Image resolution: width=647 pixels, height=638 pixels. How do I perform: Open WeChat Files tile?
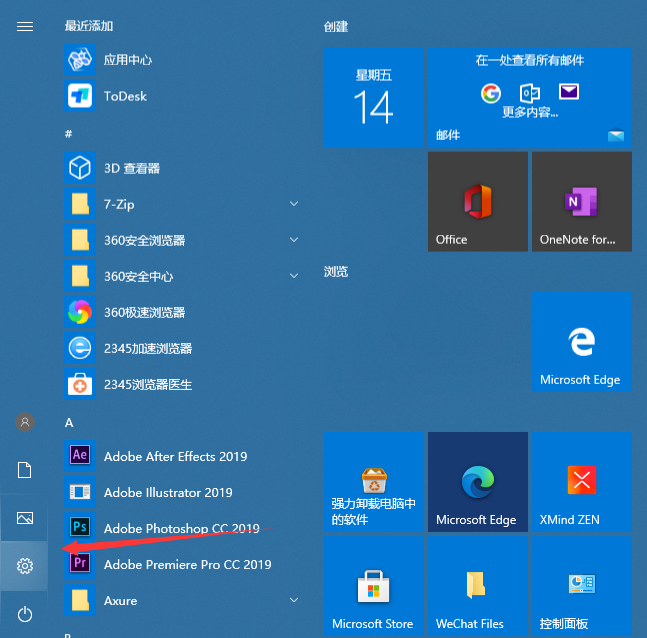click(x=478, y=586)
